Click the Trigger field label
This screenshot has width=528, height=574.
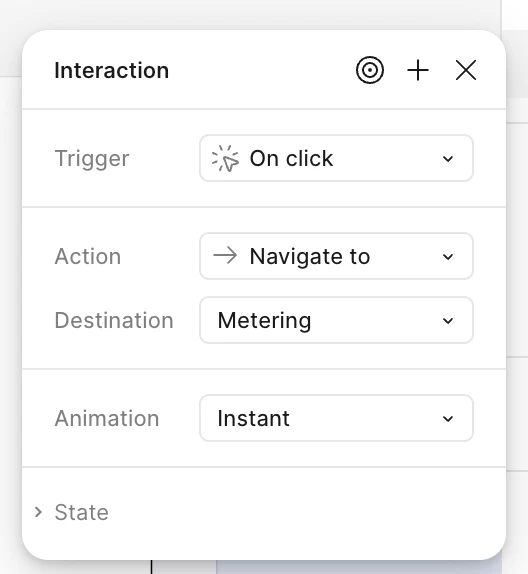pyautogui.click(x=92, y=159)
